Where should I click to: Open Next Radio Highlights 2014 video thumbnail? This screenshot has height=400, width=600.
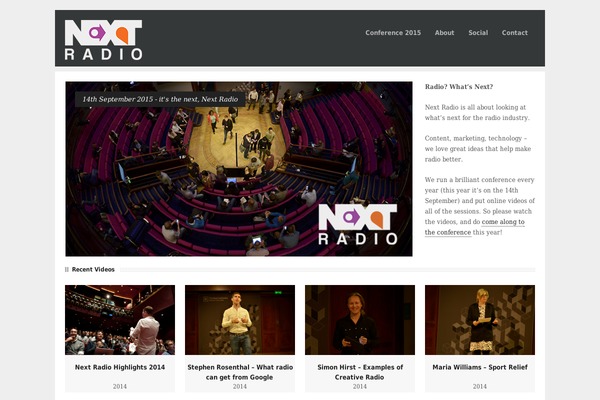pyautogui.click(x=120, y=320)
